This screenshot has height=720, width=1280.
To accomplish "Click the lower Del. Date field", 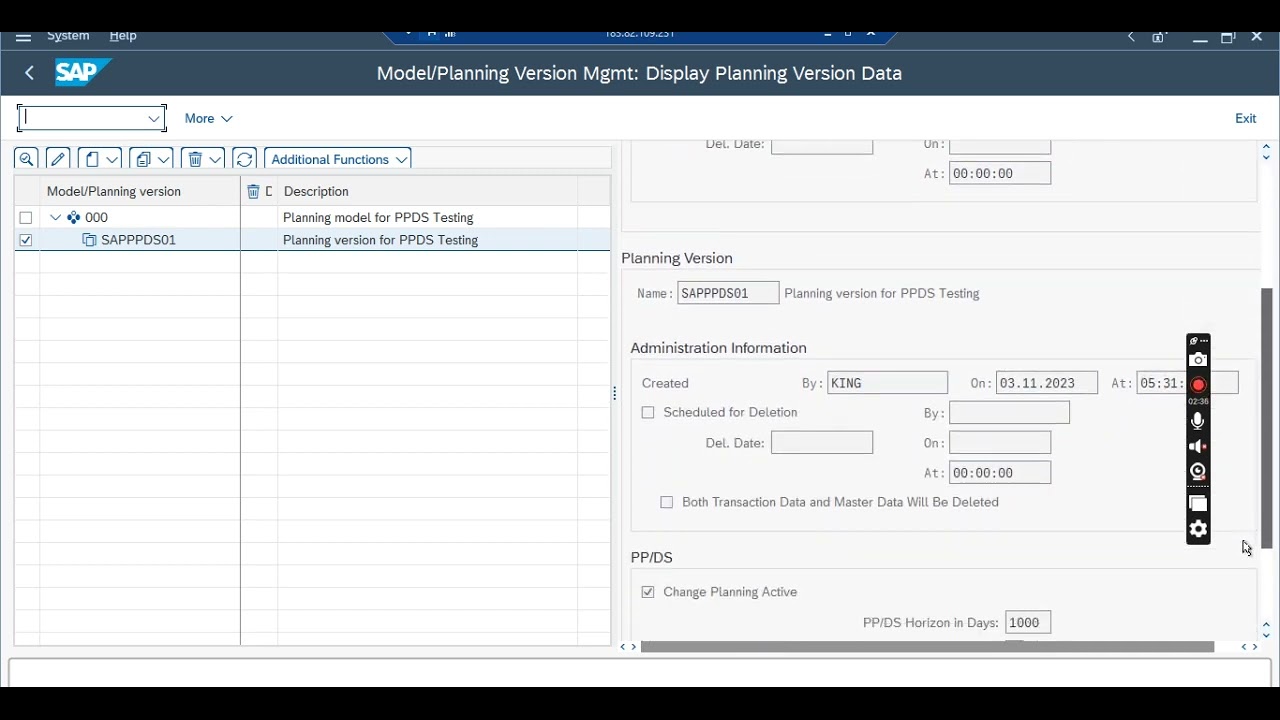I will (x=822, y=442).
